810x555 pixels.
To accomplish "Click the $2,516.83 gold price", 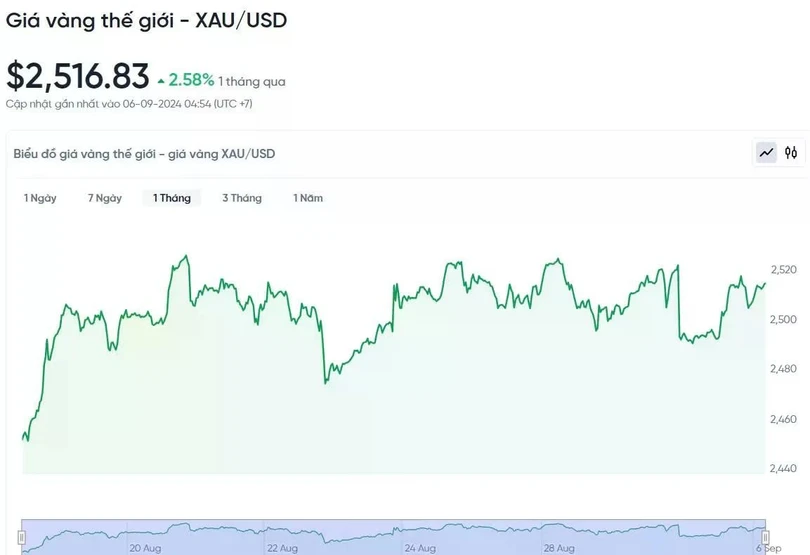I will (78, 77).
